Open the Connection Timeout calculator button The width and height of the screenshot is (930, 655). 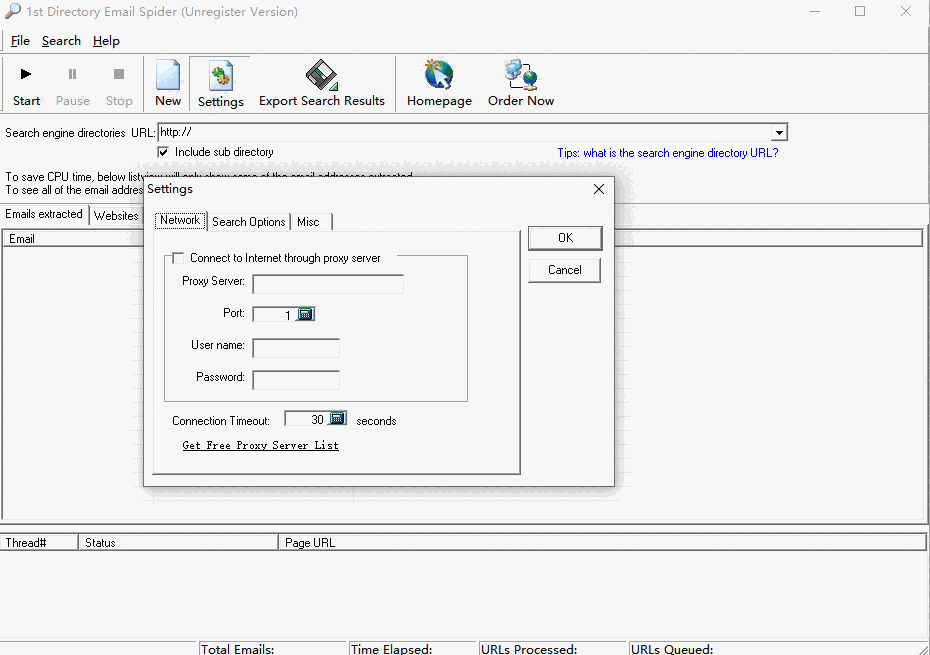point(338,419)
